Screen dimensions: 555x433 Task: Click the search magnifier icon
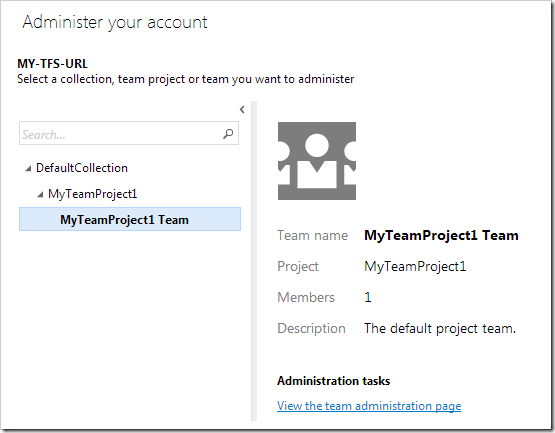228,133
